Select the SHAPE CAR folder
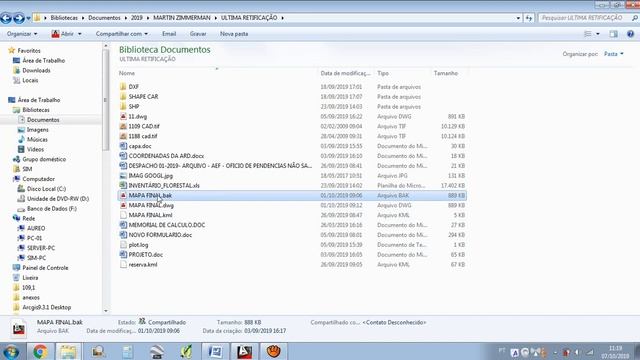Image resolution: width=640 pixels, height=360 pixels. (x=143, y=96)
